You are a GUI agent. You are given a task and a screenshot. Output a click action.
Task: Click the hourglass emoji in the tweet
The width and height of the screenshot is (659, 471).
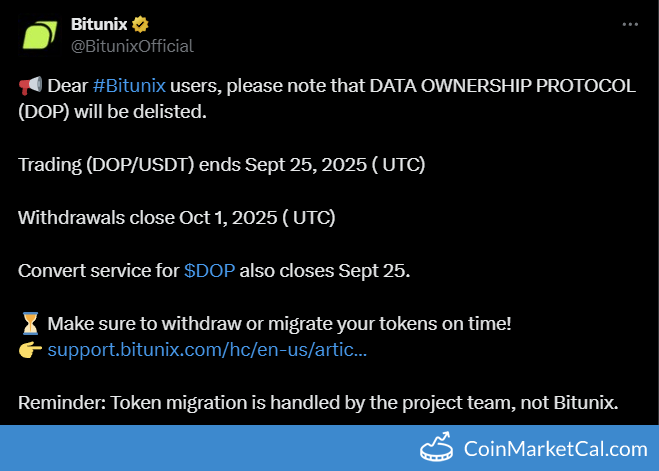click(x=29, y=324)
